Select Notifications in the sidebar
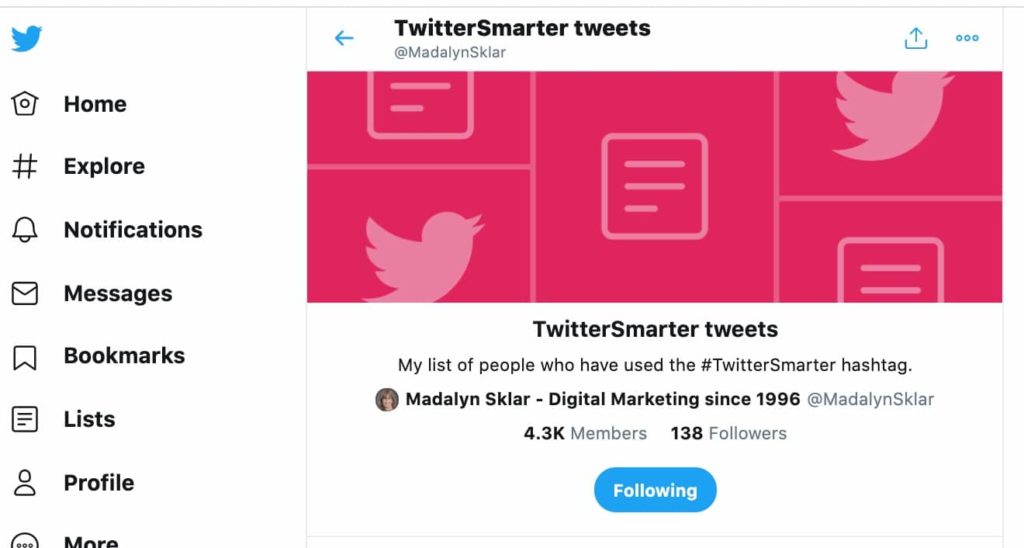 [x=133, y=230]
